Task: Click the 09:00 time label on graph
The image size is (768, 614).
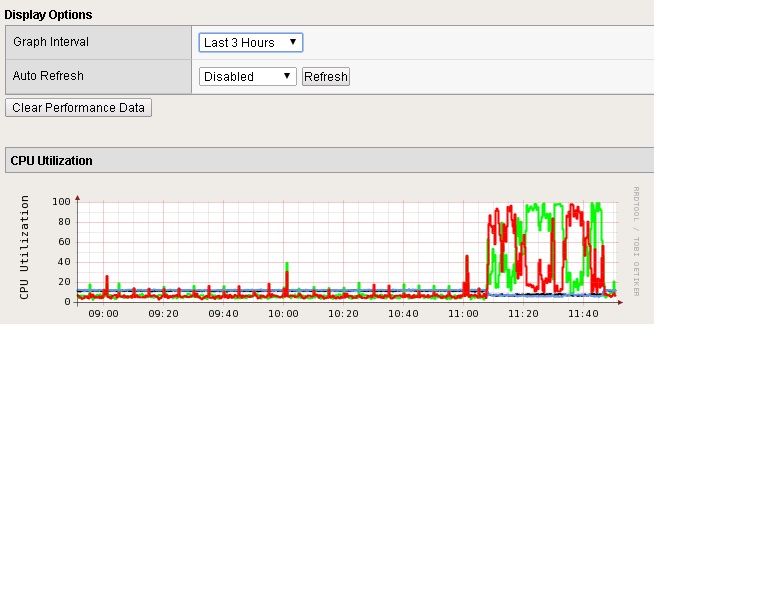Action: coord(103,314)
